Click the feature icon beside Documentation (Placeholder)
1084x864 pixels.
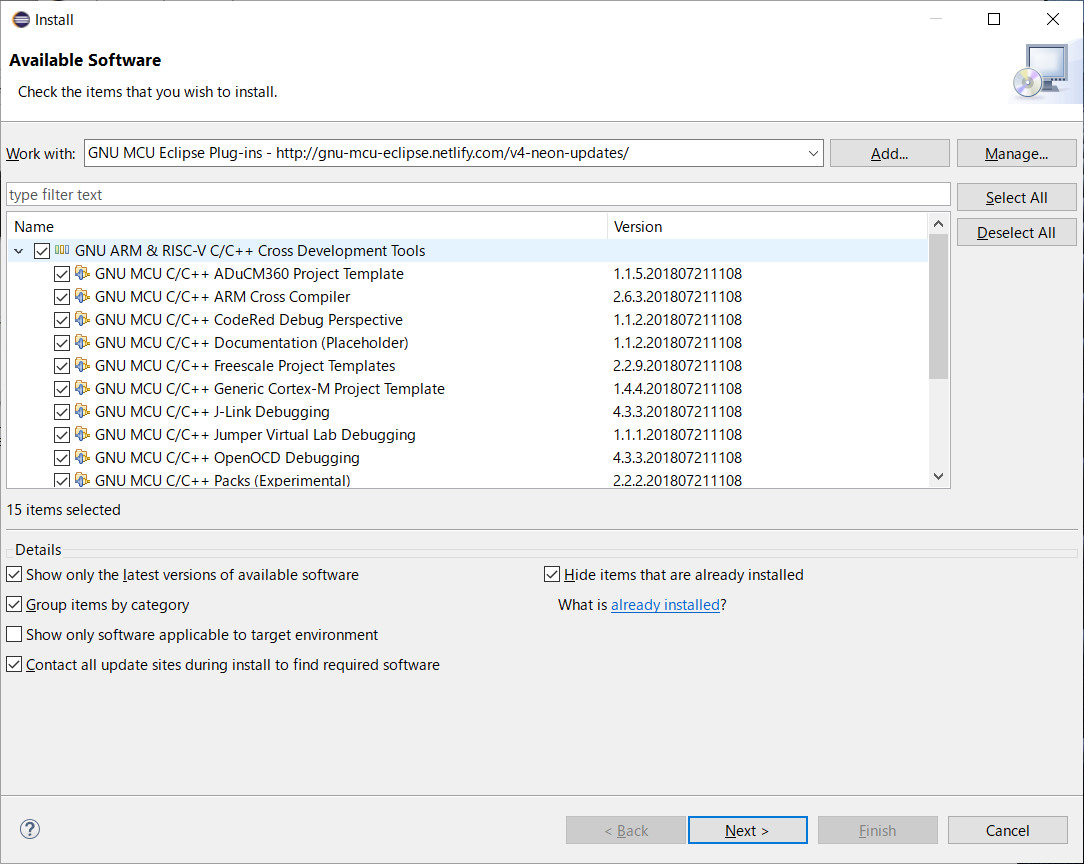point(82,342)
